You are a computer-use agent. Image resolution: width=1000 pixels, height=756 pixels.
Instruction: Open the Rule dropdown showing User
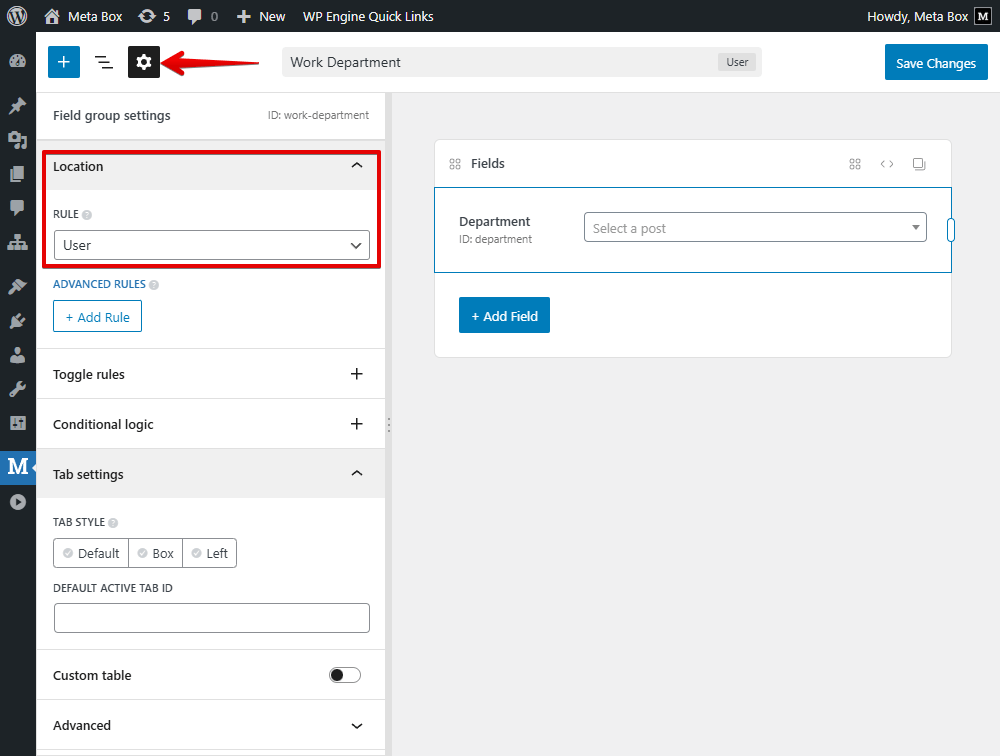211,245
